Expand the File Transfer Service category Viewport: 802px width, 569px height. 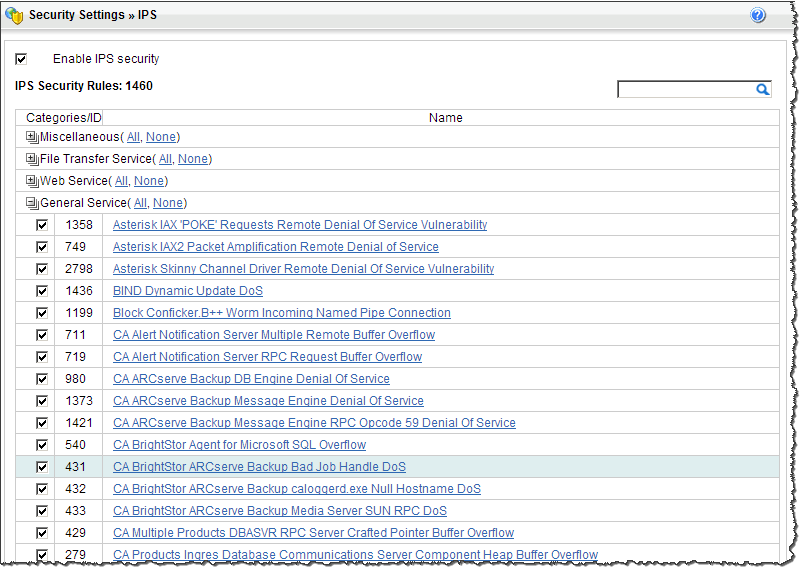tap(32, 159)
